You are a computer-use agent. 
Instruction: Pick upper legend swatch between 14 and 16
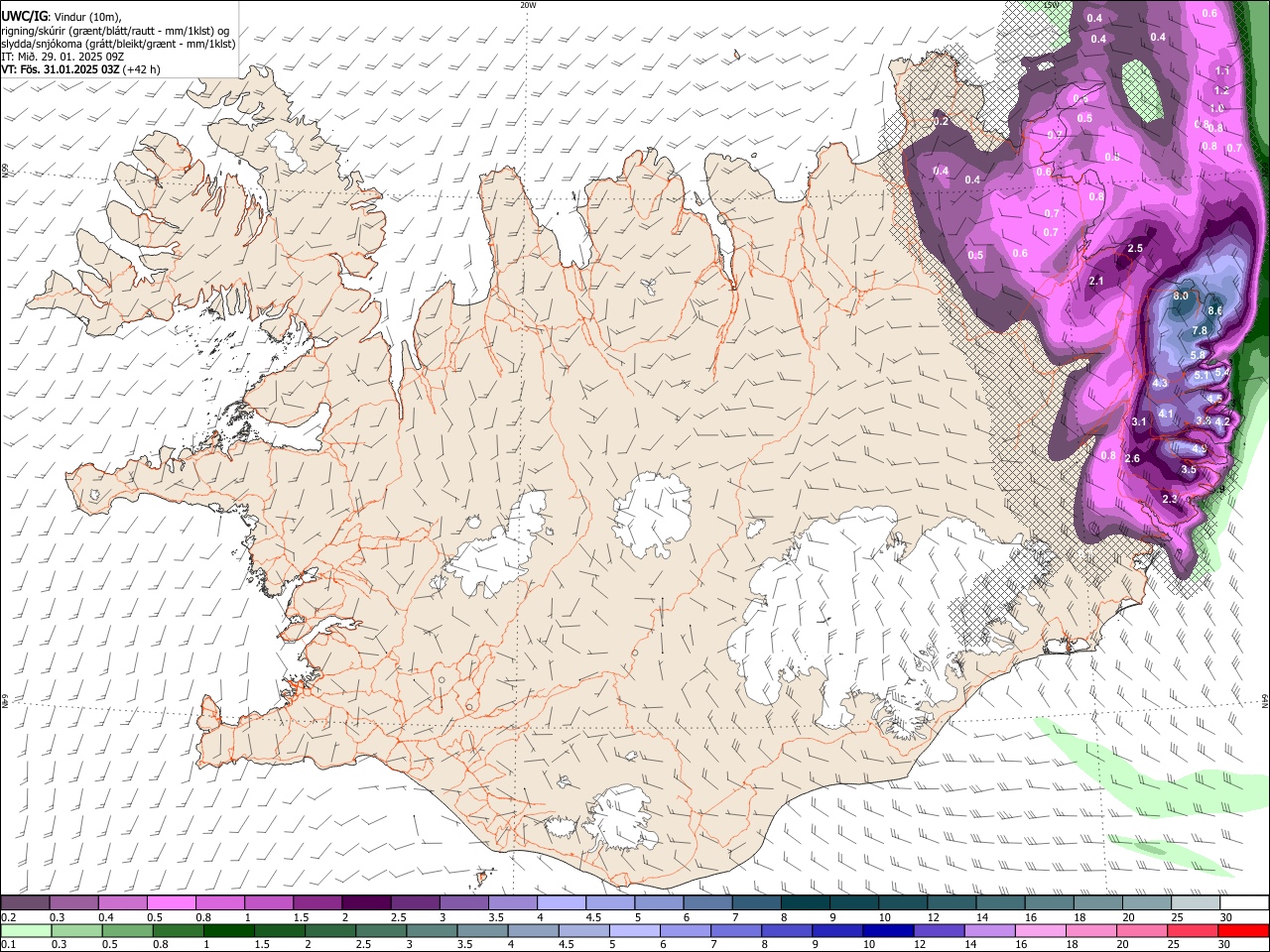(1001, 903)
